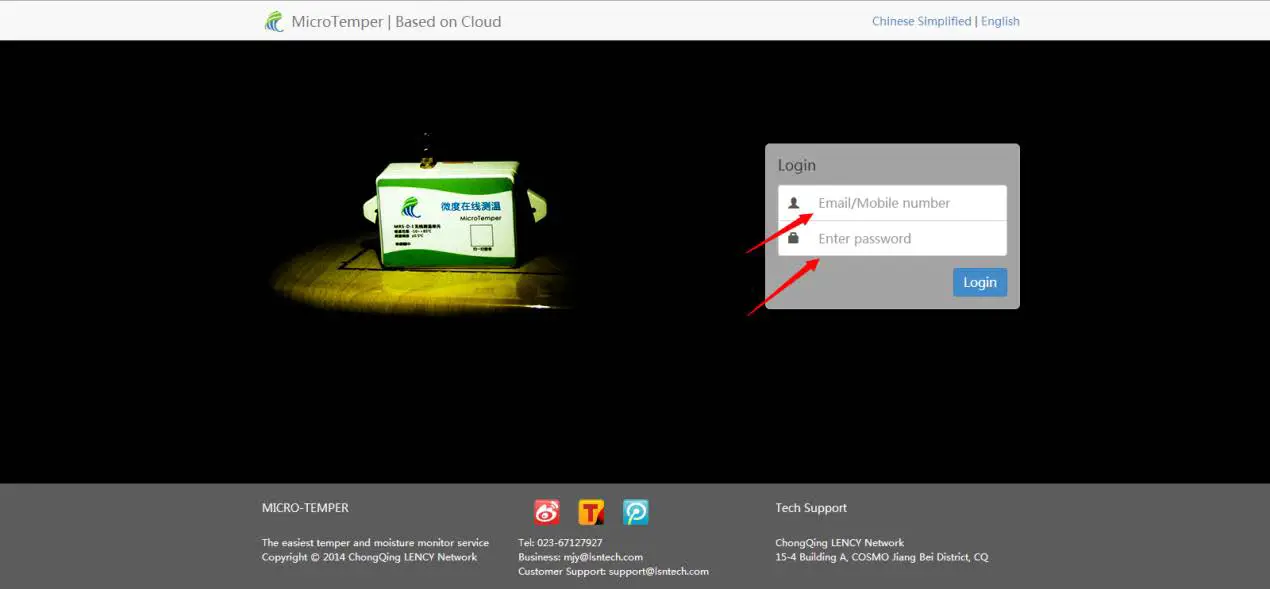
Task: Switch language to Chinese Simplified
Action: (x=921, y=21)
